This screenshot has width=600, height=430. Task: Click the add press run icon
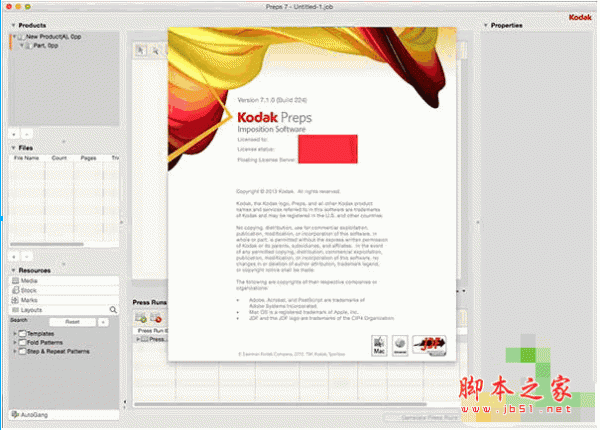(141, 318)
